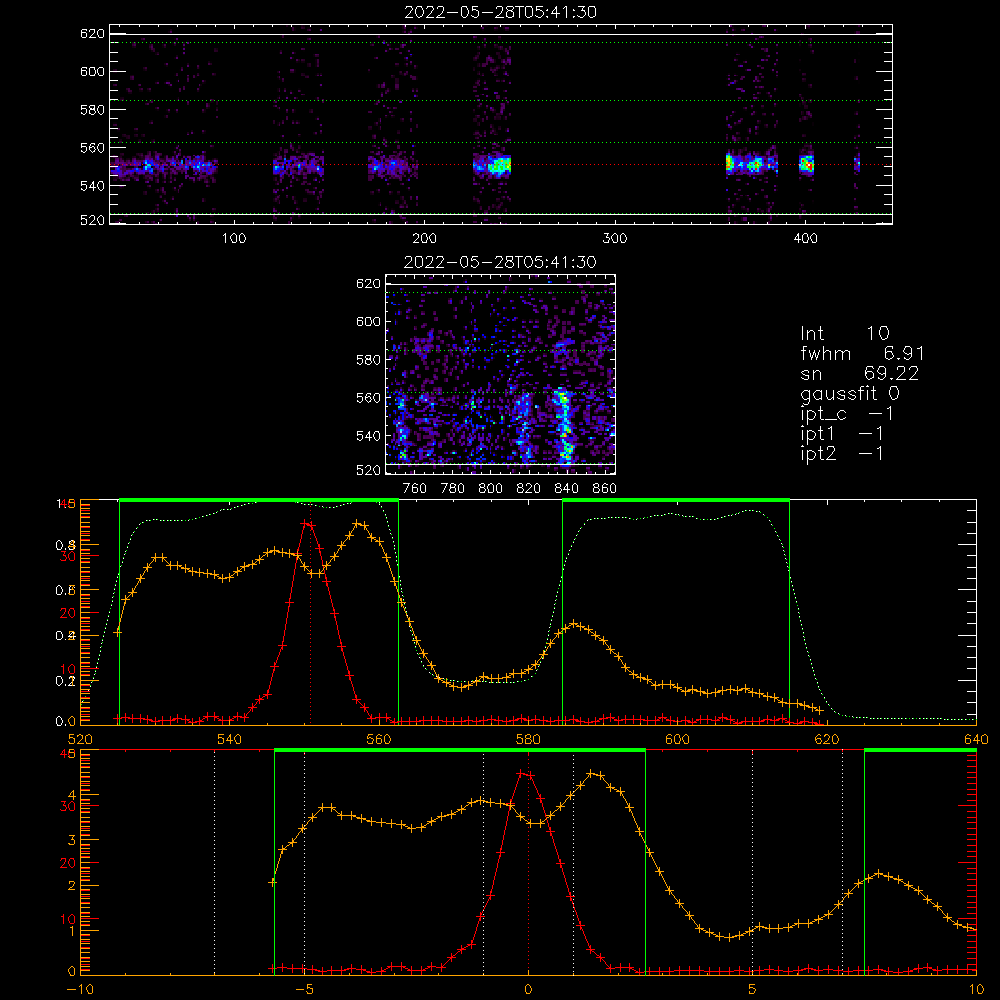This screenshot has height=1000, width=1000.
Task: Click the x-axis label 5 of bottom plot
Action: pos(752,989)
